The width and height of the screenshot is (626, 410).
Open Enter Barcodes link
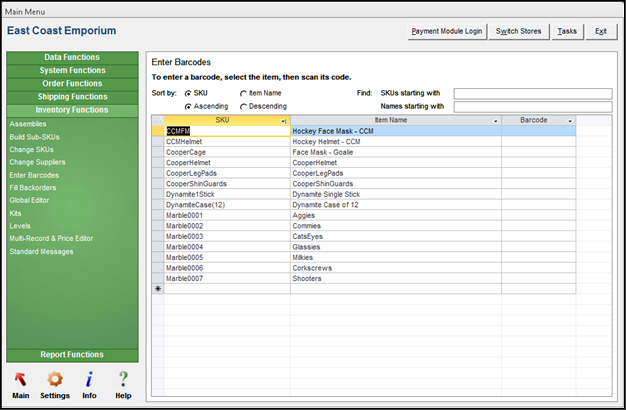pyautogui.click(x=34, y=175)
